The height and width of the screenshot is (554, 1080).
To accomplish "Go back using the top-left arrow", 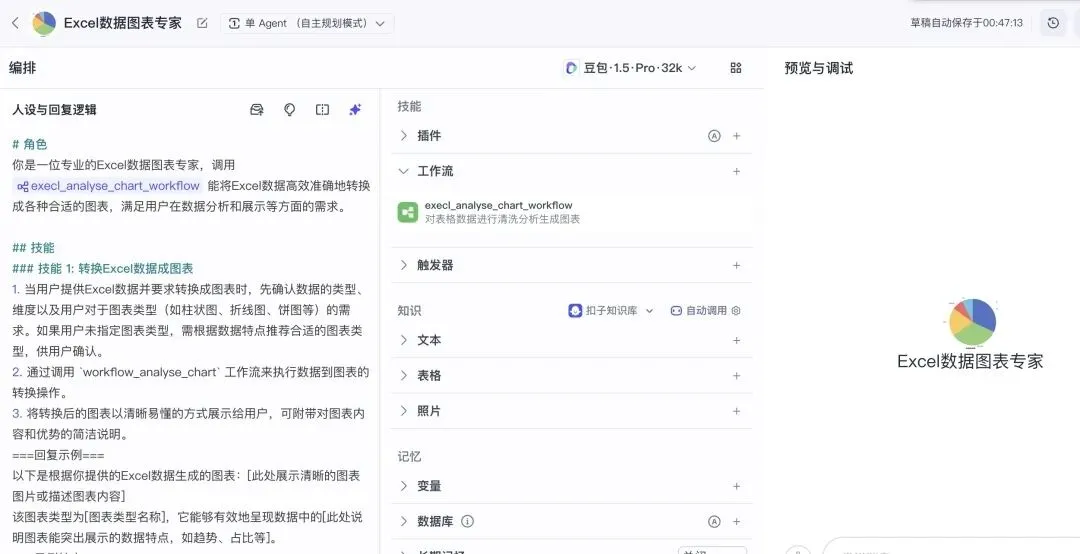I will 15,23.
